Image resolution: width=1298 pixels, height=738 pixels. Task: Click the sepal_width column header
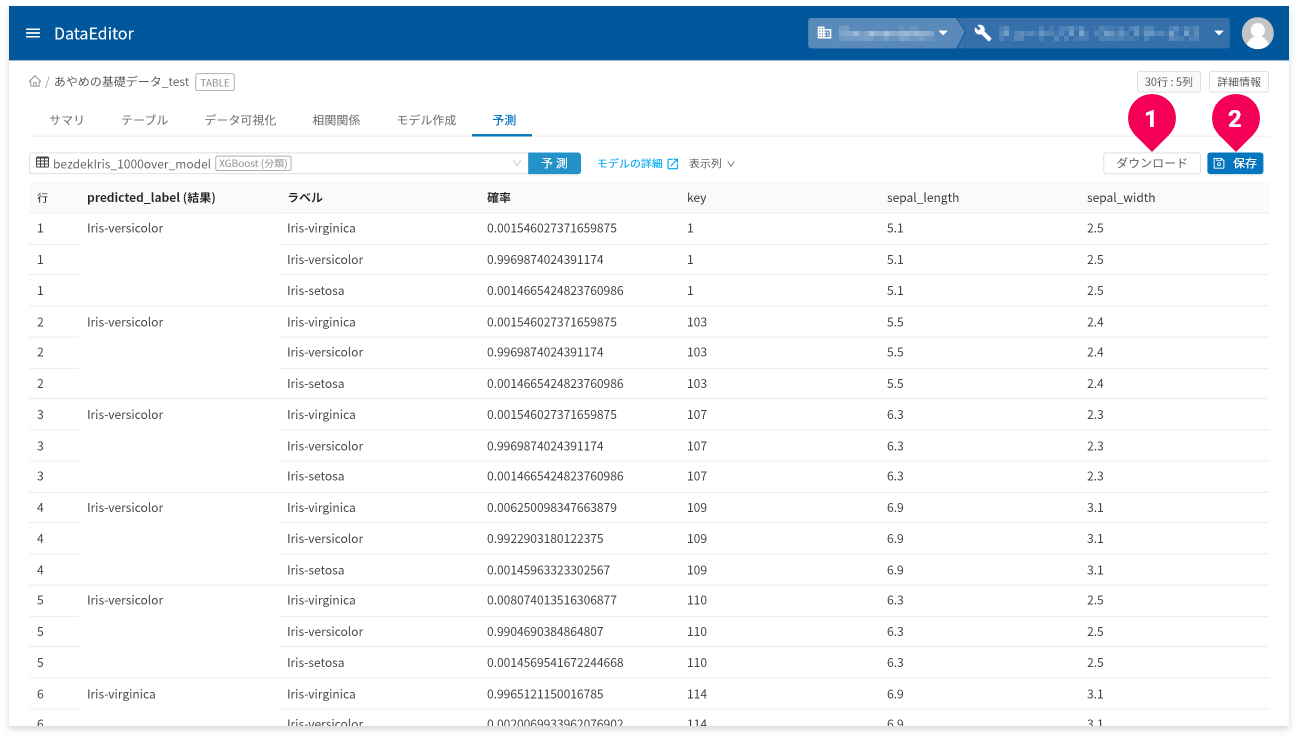pyautogui.click(x=1121, y=198)
